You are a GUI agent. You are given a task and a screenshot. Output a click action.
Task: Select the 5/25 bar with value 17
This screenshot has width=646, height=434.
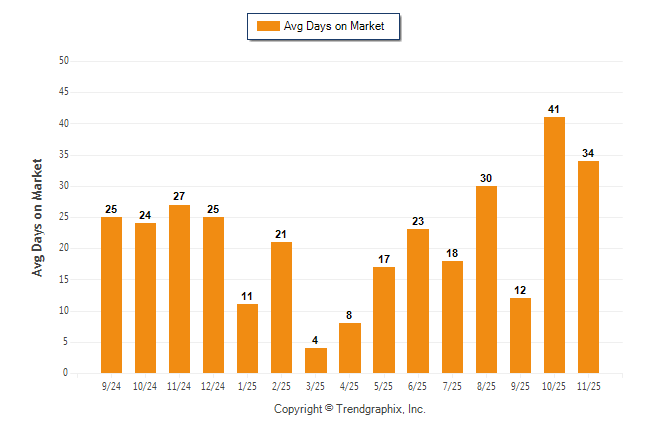[384, 320]
